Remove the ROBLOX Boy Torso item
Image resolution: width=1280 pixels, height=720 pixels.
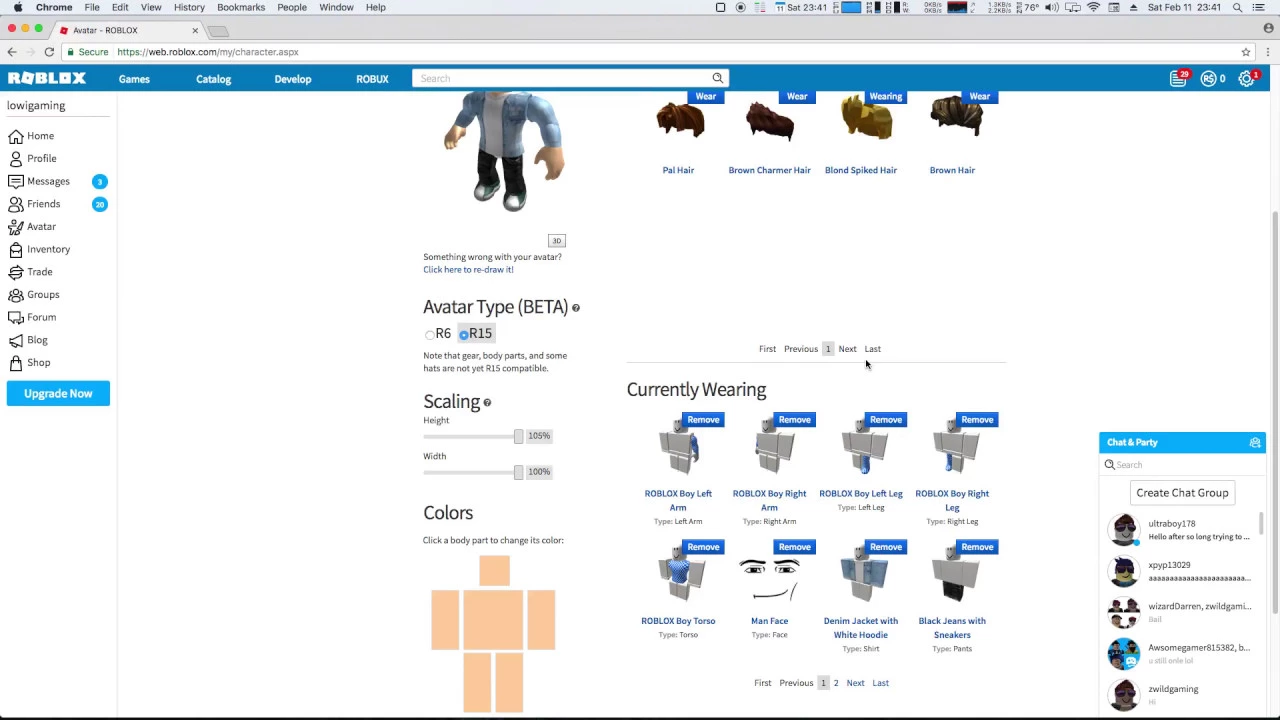(x=703, y=547)
